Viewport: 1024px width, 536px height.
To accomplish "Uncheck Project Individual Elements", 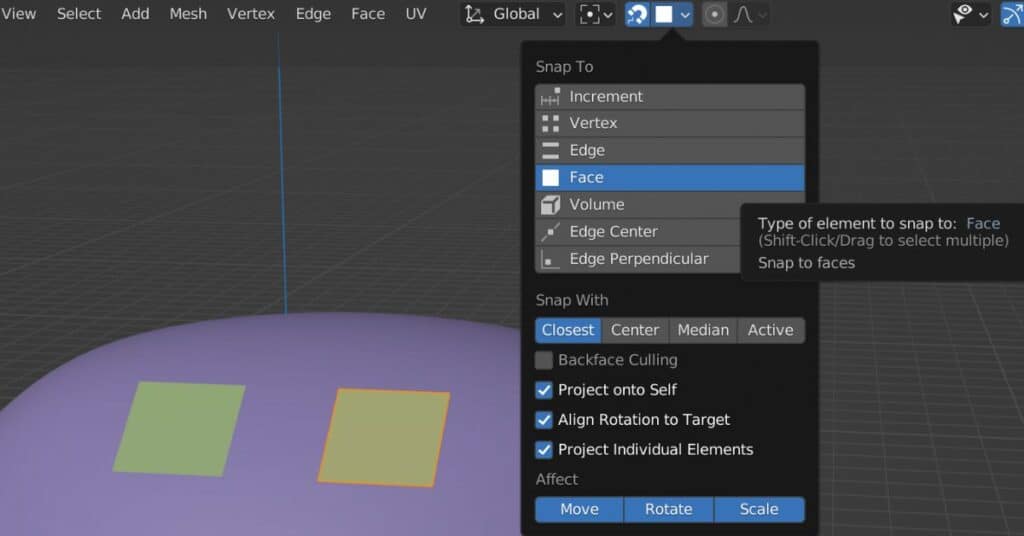I will pos(543,450).
